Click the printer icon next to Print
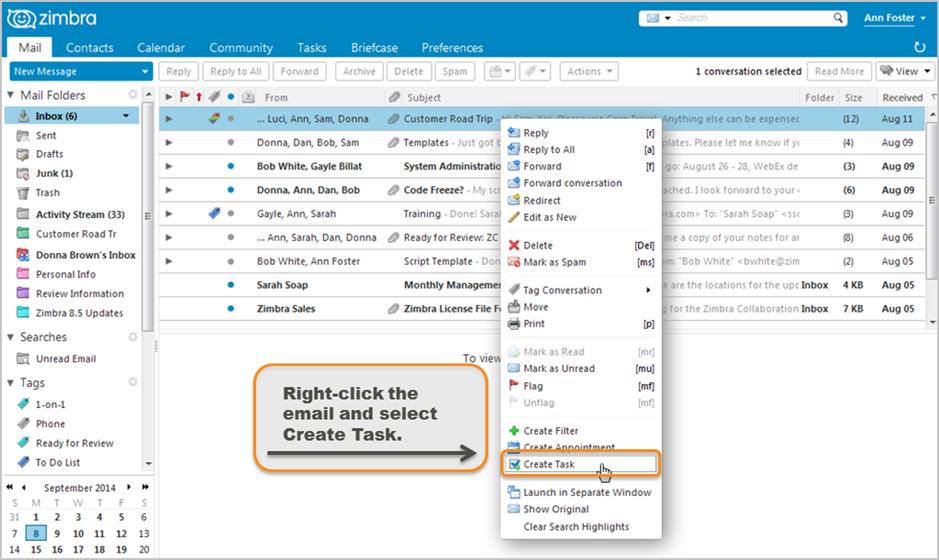 pyautogui.click(x=514, y=323)
